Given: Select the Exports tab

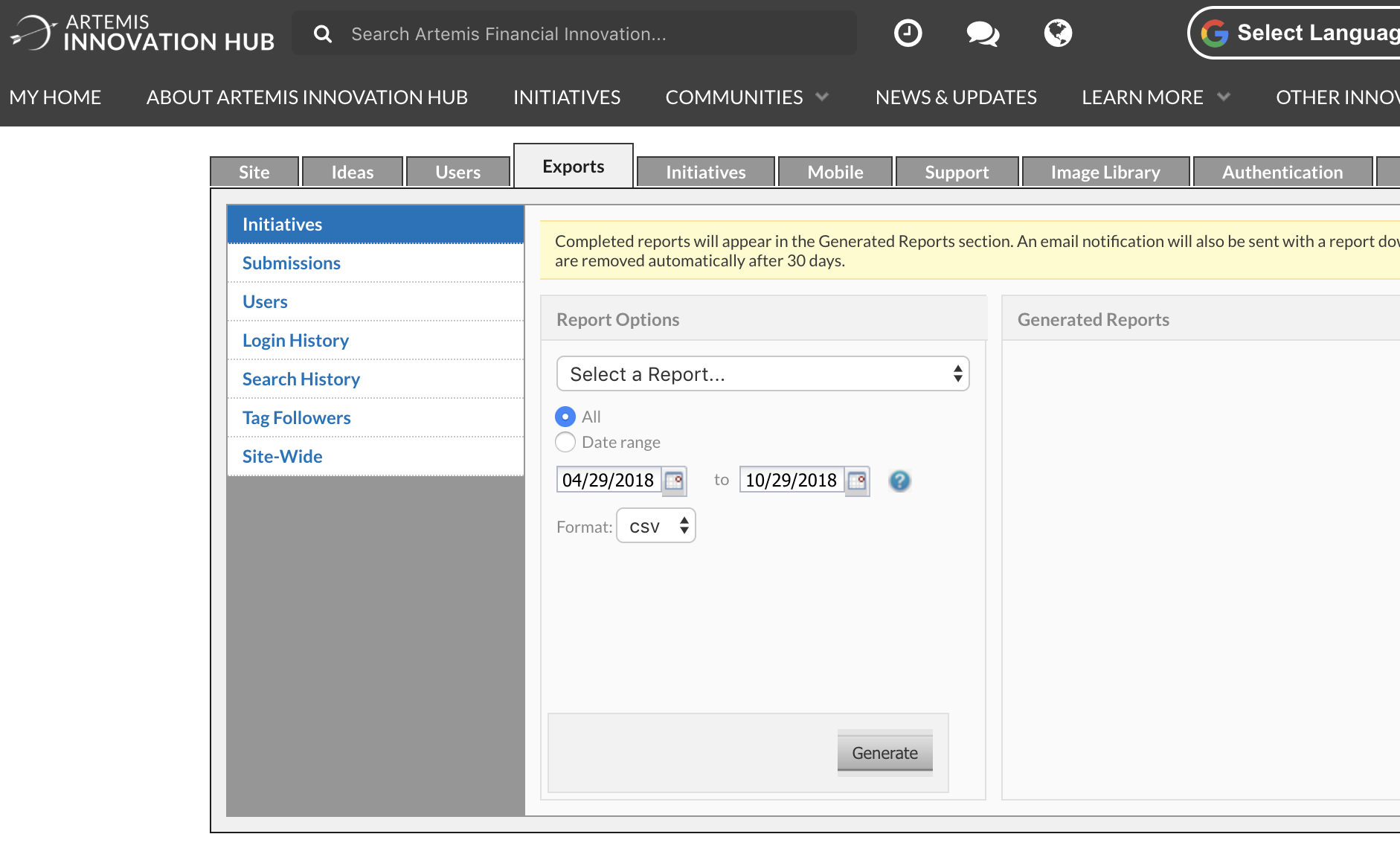Looking at the screenshot, I should pos(574,166).
